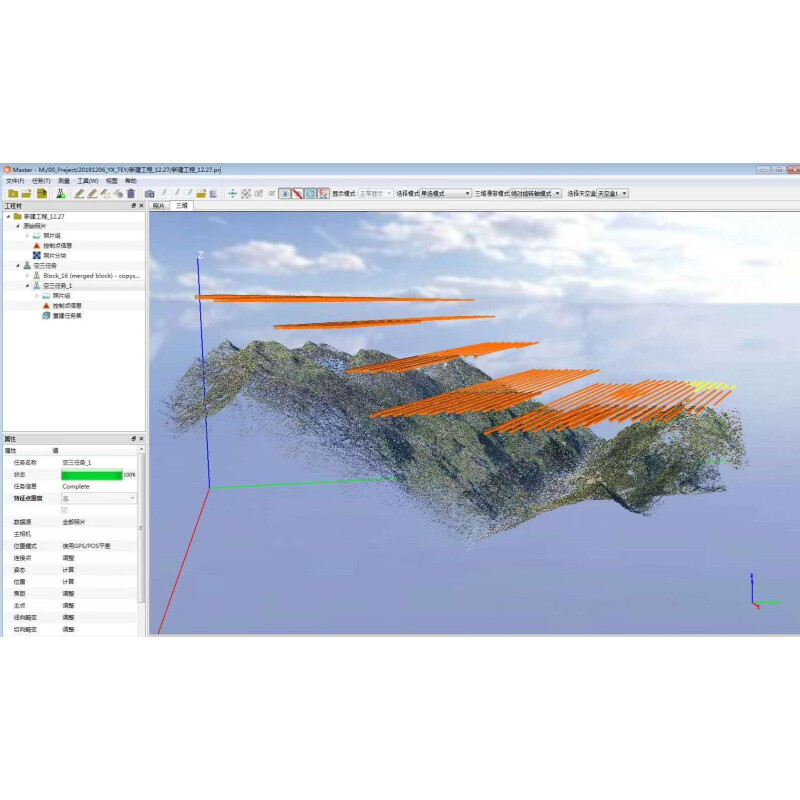The width and height of the screenshot is (800, 800).
Task: Open the 工具(W) menu
Action: pyautogui.click(x=88, y=181)
